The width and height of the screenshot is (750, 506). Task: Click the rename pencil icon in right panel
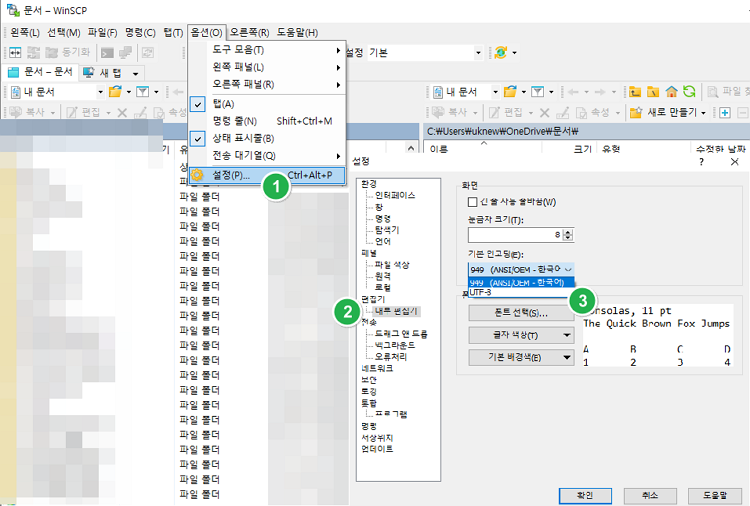click(562, 112)
